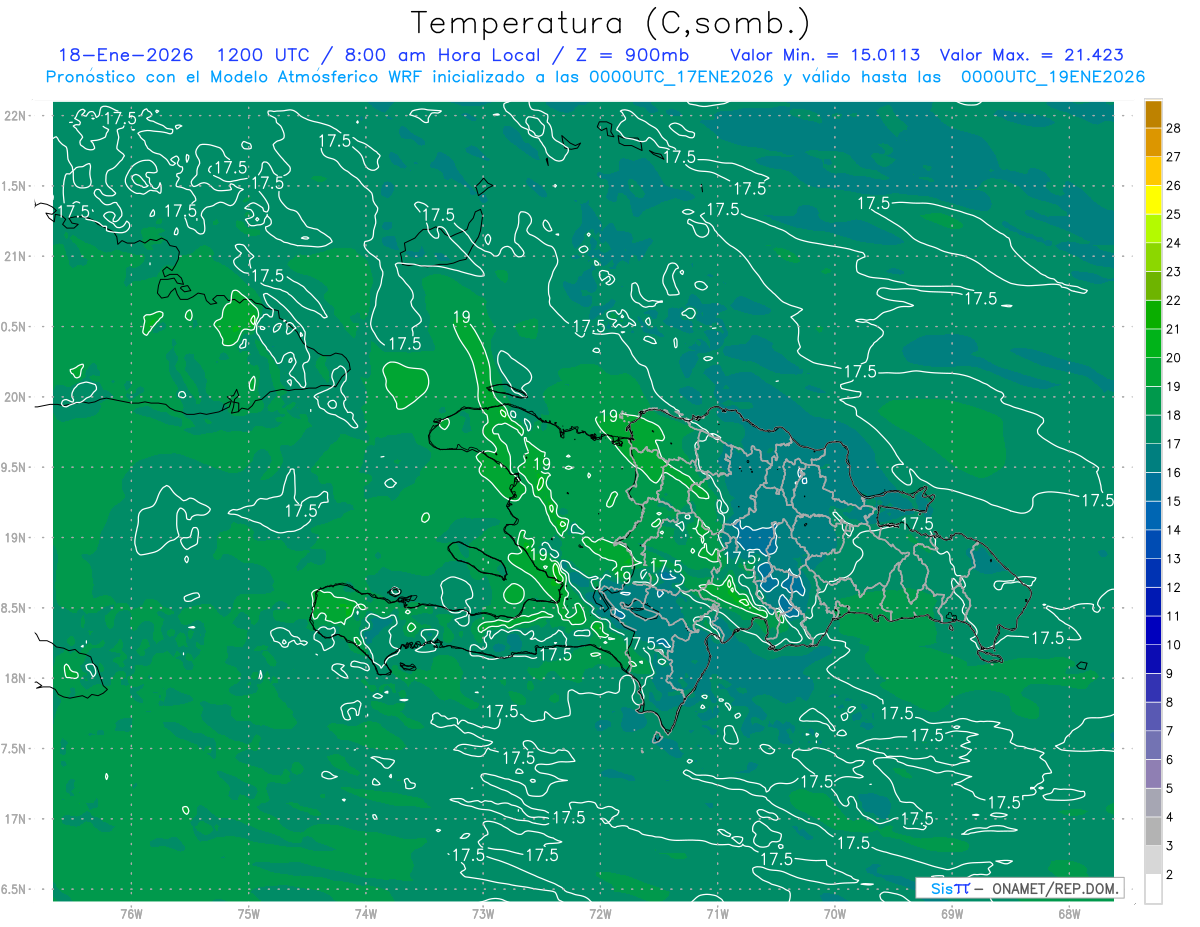Click the gray legend swatch between 3 and 4

1153,833
